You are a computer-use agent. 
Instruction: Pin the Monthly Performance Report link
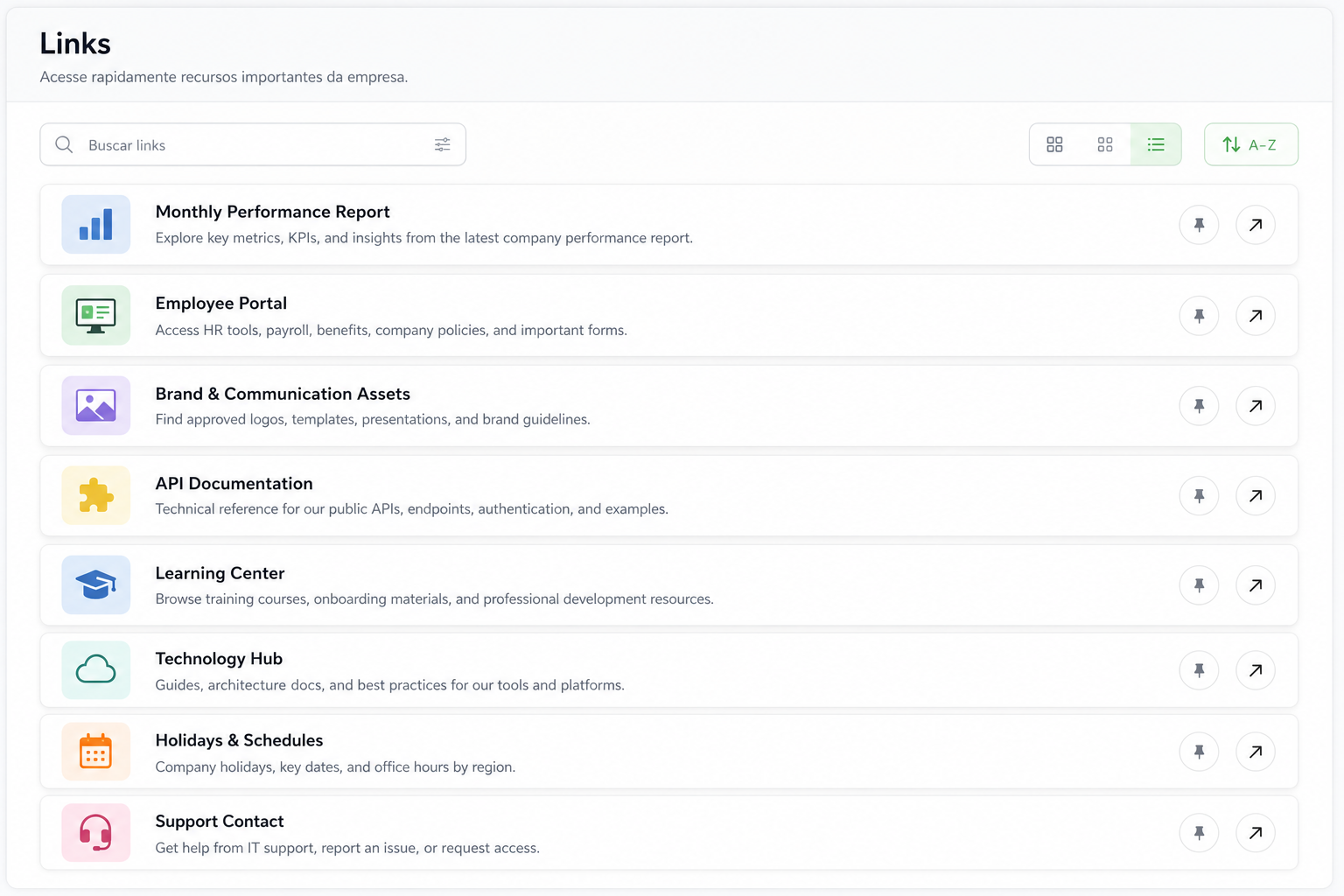(1199, 225)
